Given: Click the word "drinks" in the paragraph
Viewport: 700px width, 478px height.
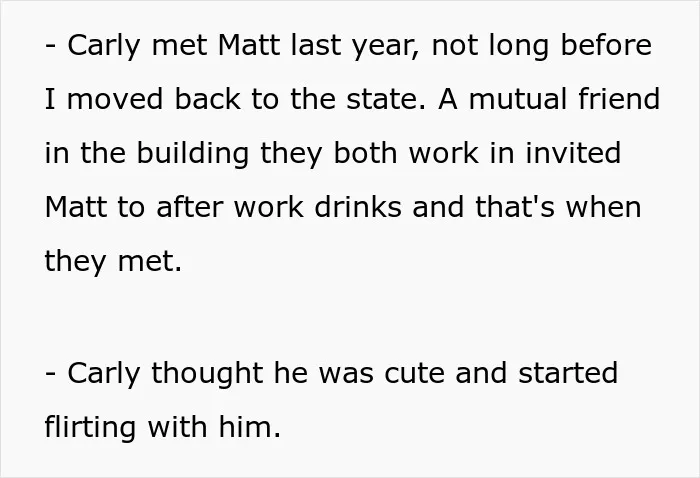Looking at the screenshot, I should click(x=358, y=207).
